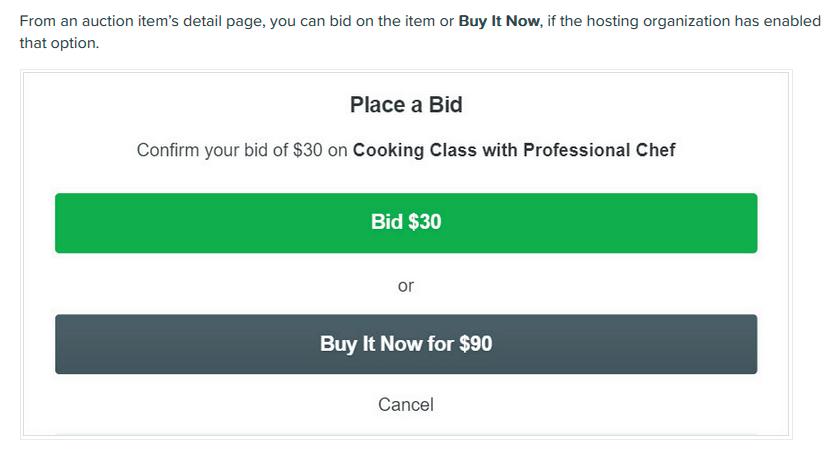The width and height of the screenshot is (838, 460).
Task: Click bold Buy It Now in intro paragraph
Action: pyautogui.click(x=498, y=21)
